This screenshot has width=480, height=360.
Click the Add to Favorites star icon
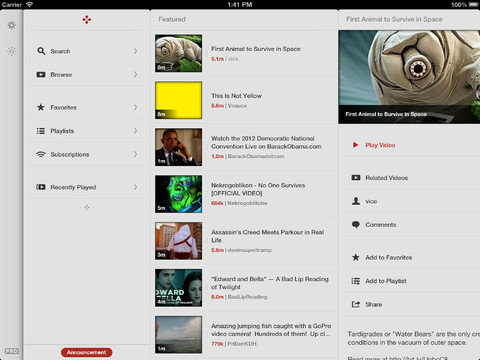pyautogui.click(x=356, y=257)
